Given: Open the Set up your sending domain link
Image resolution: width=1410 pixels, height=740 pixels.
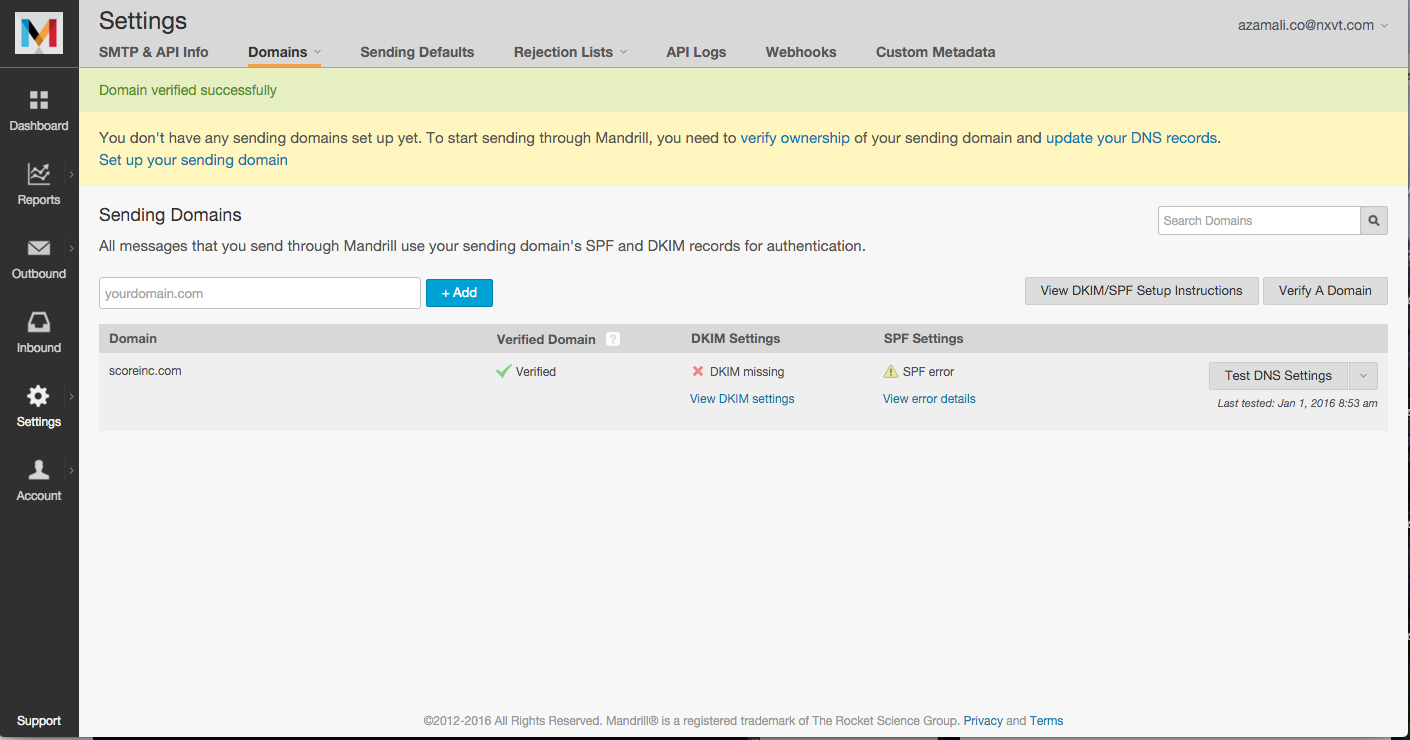Looking at the screenshot, I should (x=193, y=160).
